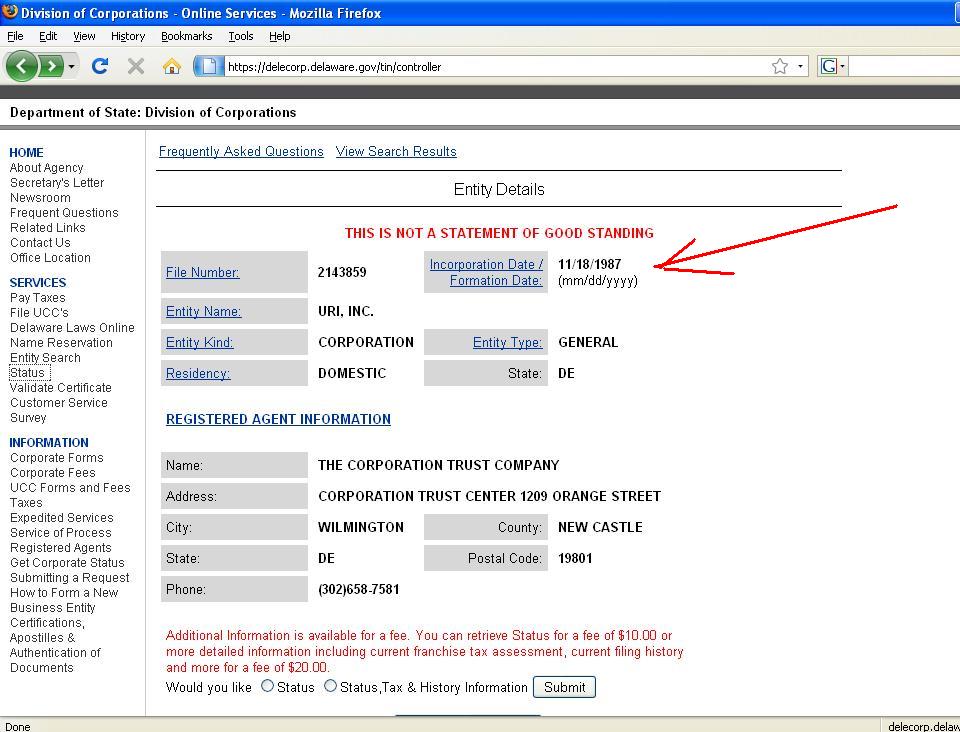Open the Home page house icon

coord(172,66)
